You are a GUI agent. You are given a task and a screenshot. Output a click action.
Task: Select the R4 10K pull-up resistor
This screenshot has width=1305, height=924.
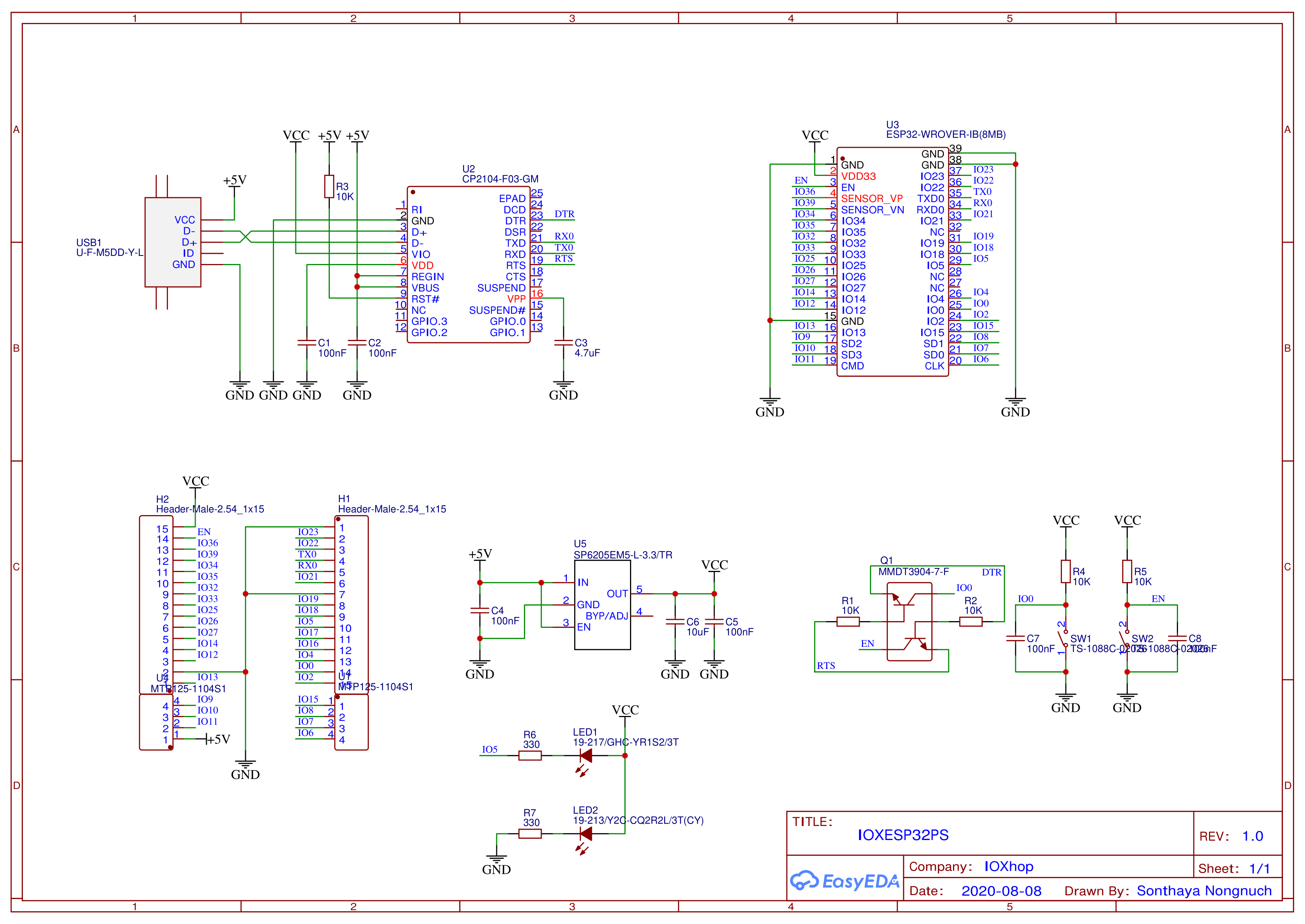pyautogui.click(x=1066, y=571)
